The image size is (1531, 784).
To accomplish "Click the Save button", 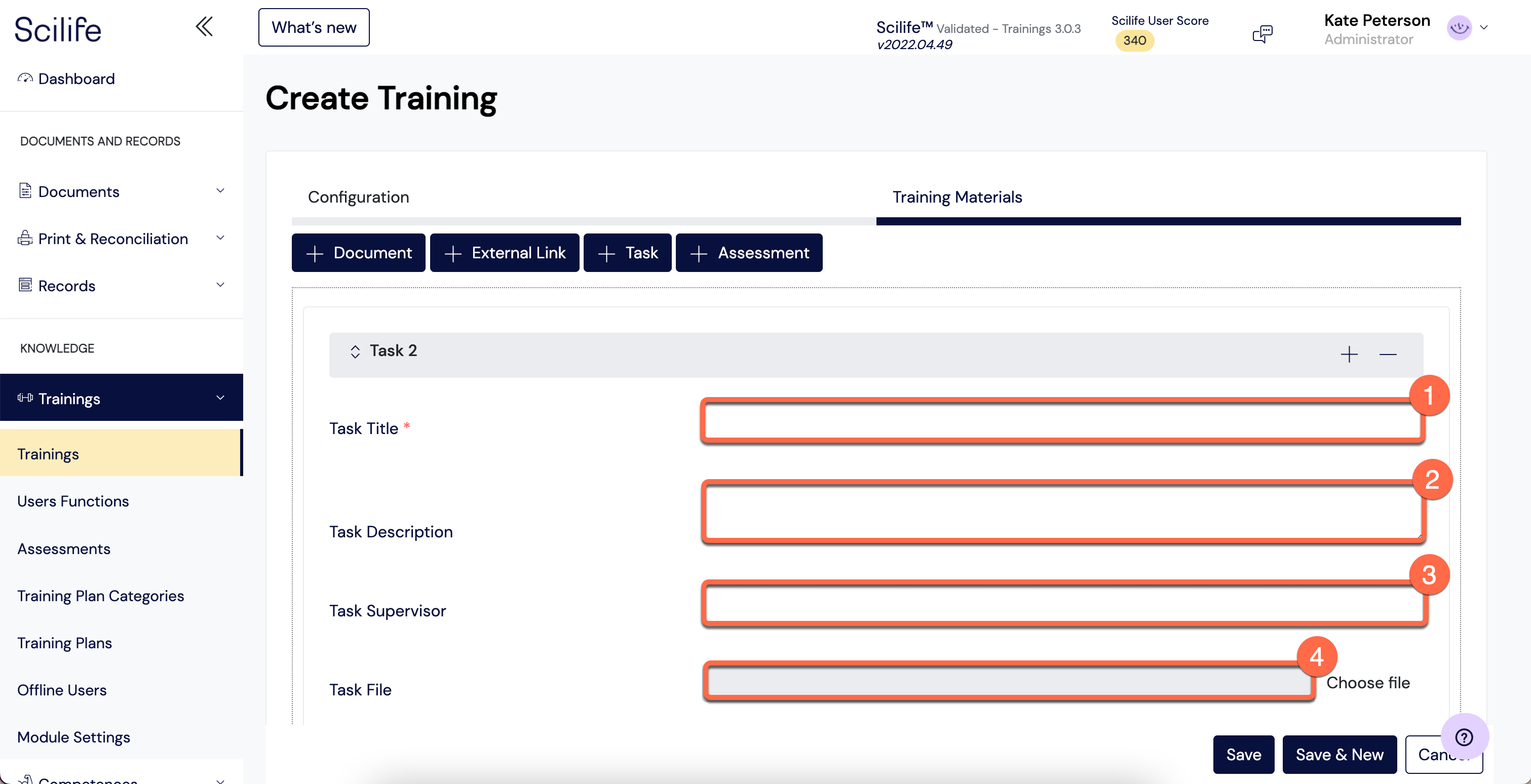I will click(1243, 754).
